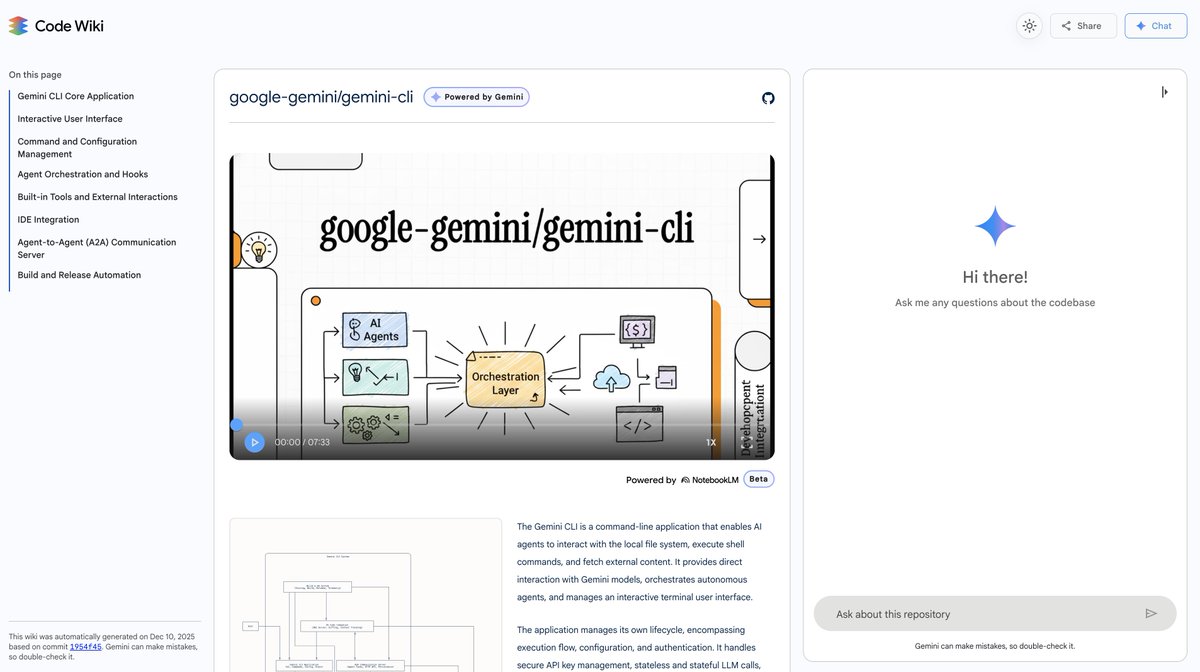Viewport: 1200px width, 672px height.
Task: Go to Built-in Tools and External Interactions
Action: click(97, 197)
